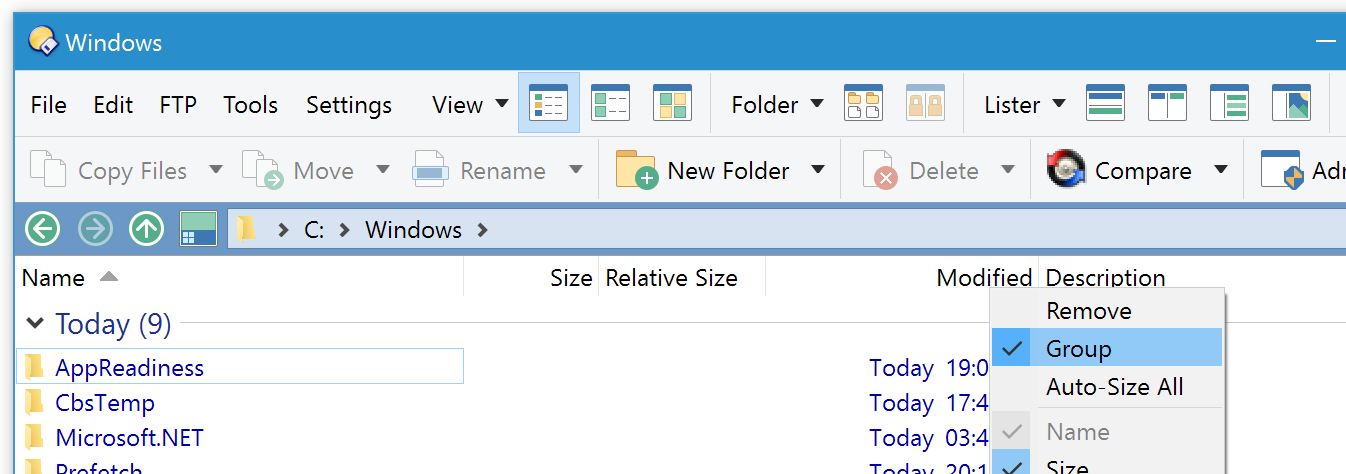The image size is (1346, 474).
Task: Open the File menu
Action: pyautogui.click(x=48, y=104)
